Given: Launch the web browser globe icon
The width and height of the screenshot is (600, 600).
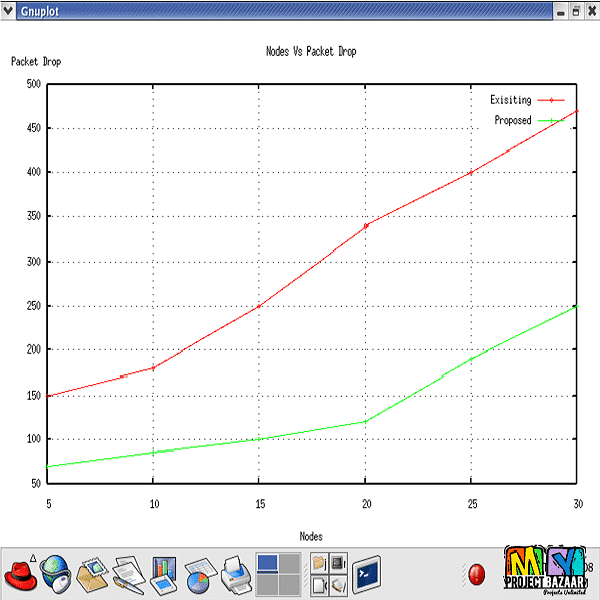Looking at the screenshot, I should click(55, 574).
